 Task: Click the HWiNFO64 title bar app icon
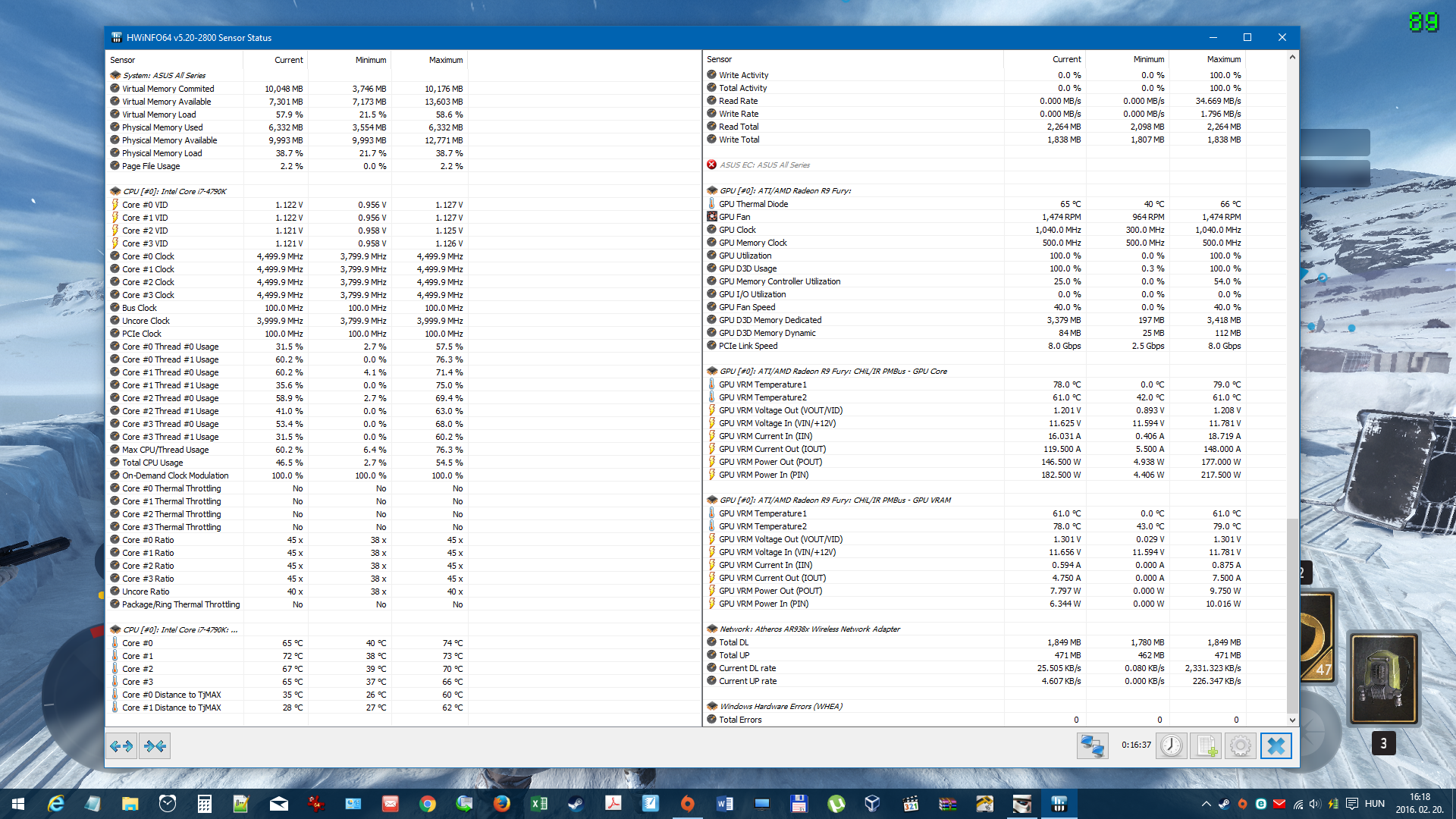coord(116,37)
